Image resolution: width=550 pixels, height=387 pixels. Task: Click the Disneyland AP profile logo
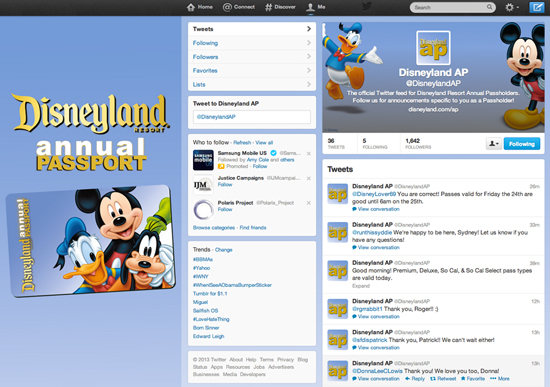coord(433,48)
